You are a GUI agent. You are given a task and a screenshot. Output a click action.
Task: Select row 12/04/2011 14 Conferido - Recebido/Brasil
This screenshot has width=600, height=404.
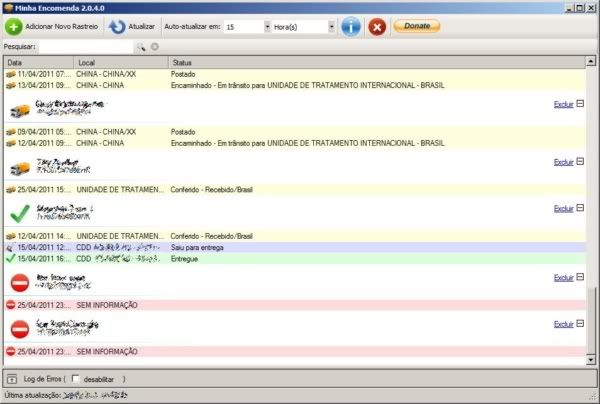[295, 236]
